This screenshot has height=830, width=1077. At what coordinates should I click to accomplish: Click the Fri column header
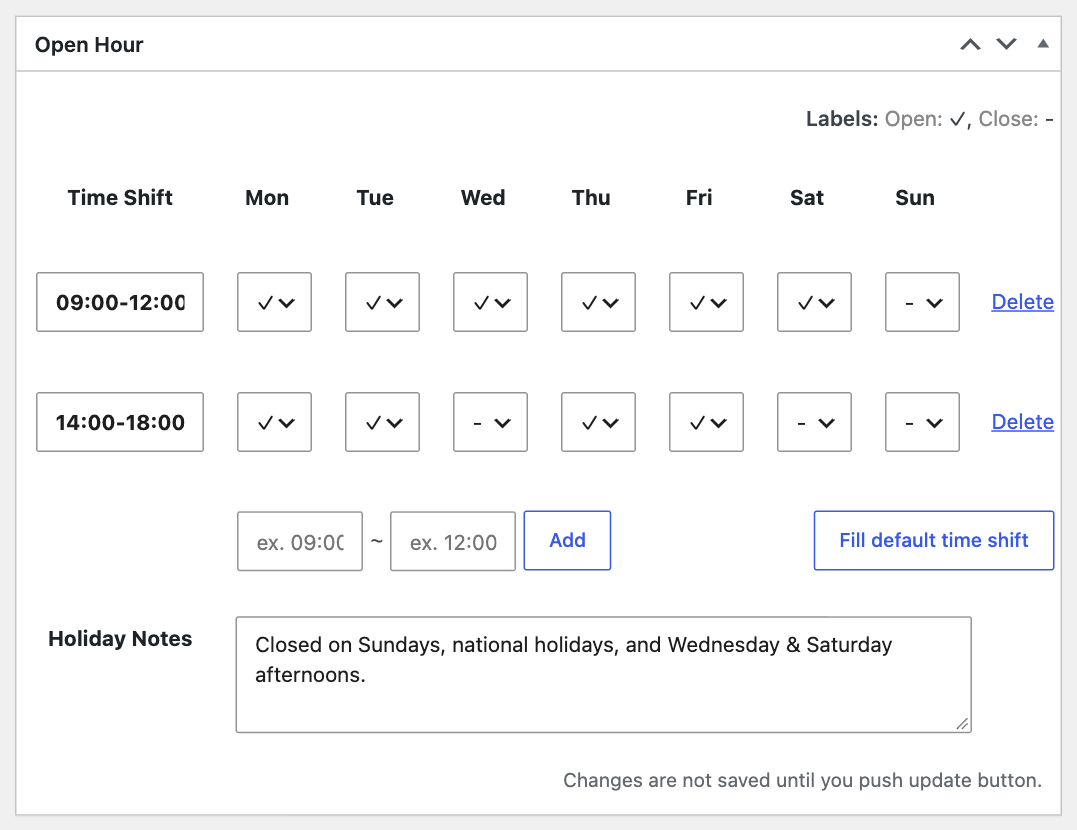699,198
